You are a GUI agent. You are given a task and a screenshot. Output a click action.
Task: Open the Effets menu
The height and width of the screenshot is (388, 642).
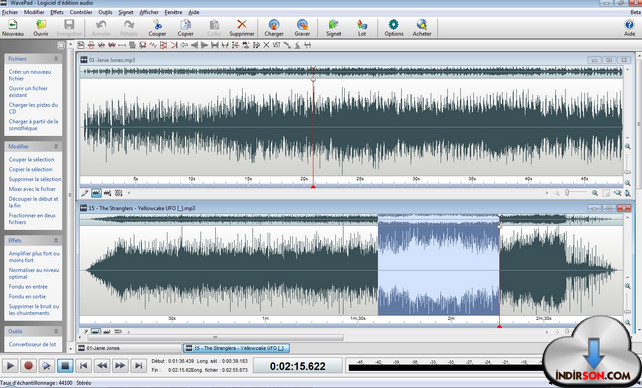[x=57, y=12]
